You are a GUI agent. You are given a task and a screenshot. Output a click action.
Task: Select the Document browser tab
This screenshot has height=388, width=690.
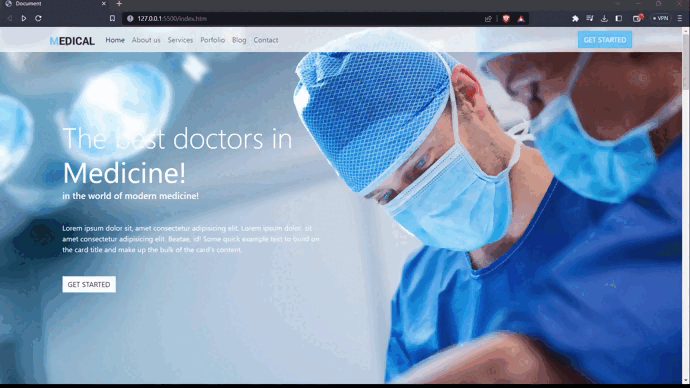pos(55,4)
